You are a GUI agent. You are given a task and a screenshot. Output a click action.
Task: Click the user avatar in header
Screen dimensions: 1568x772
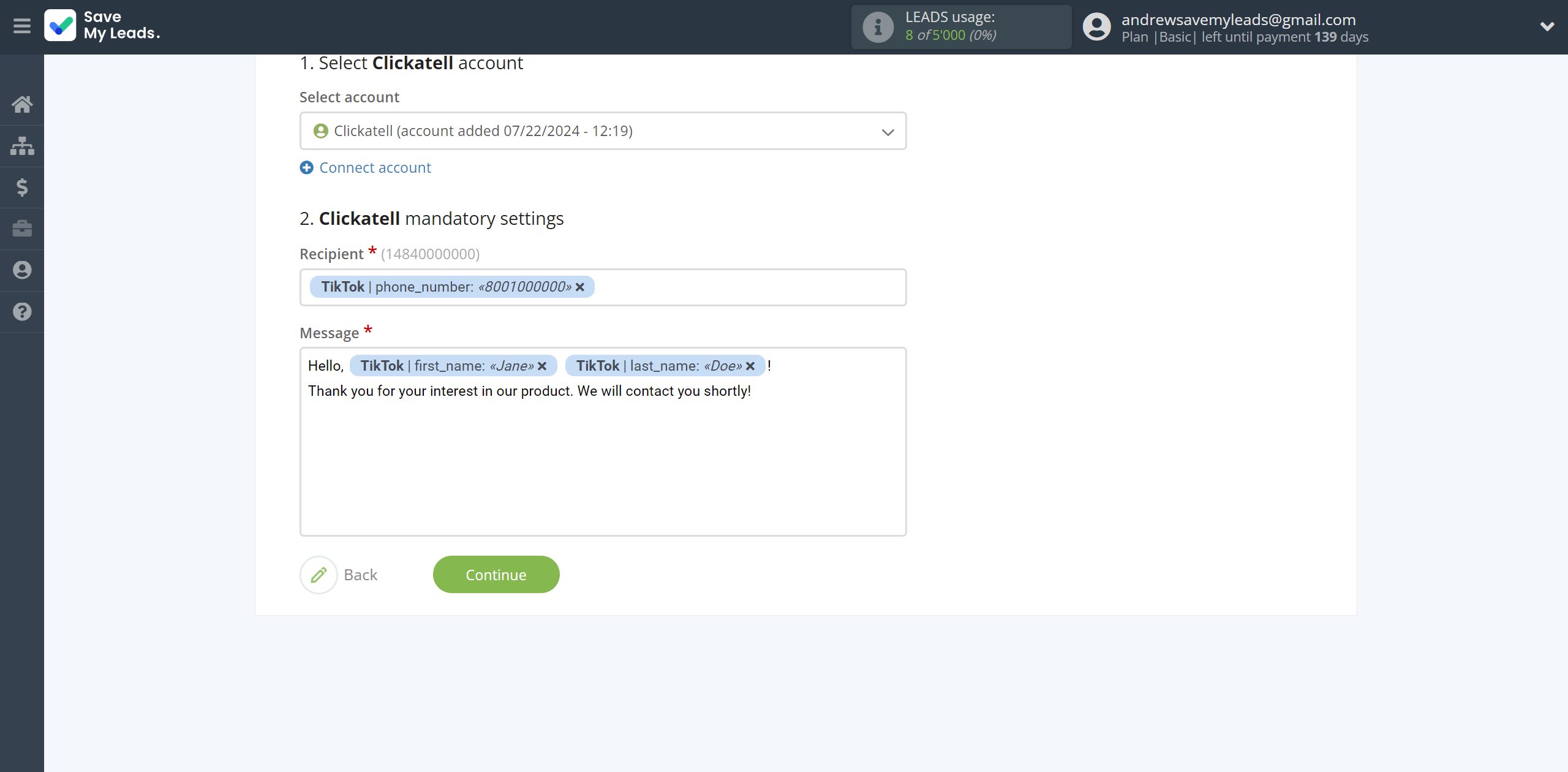(1096, 27)
